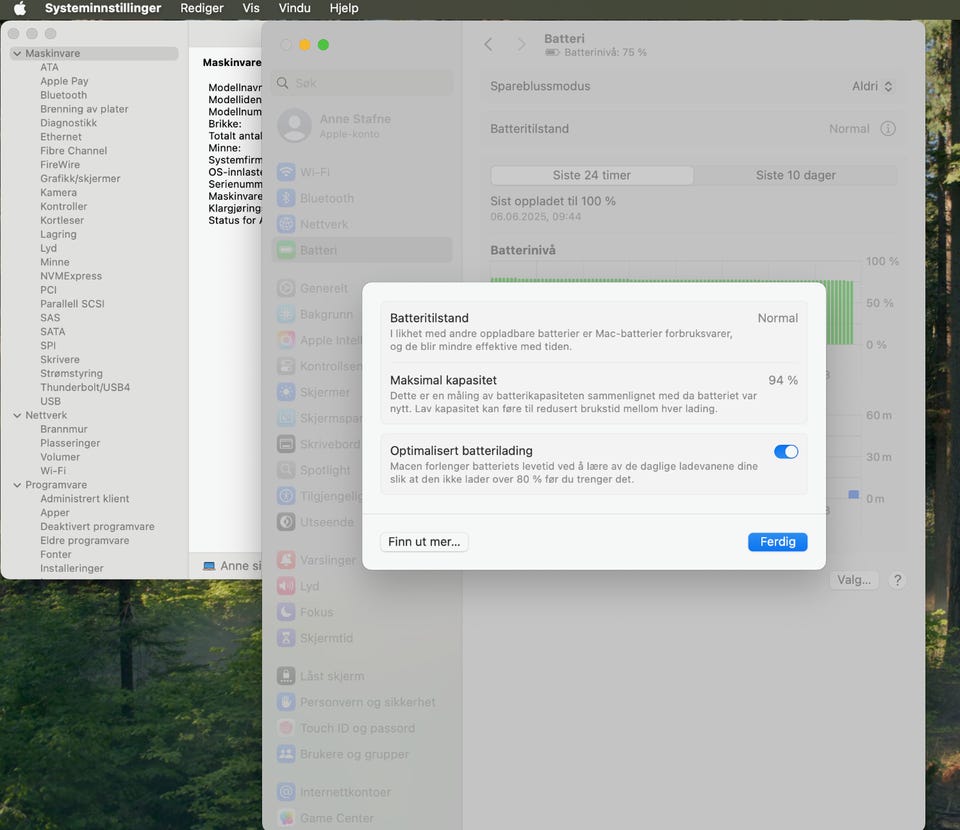Click the Fokus moon icon

pyautogui.click(x=287, y=612)
